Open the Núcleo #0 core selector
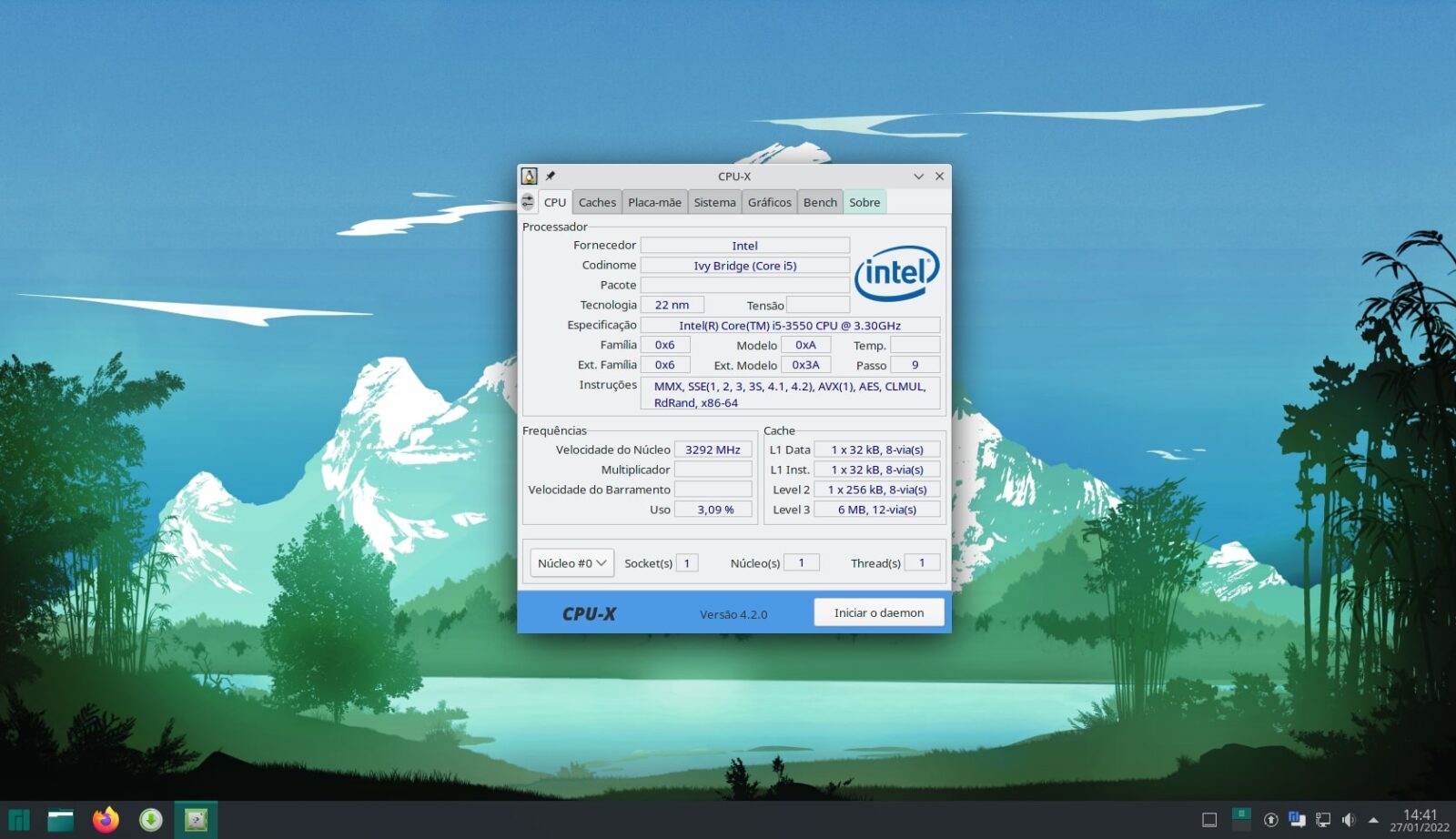Screen dimensions: 1456x839 [571, 562]
